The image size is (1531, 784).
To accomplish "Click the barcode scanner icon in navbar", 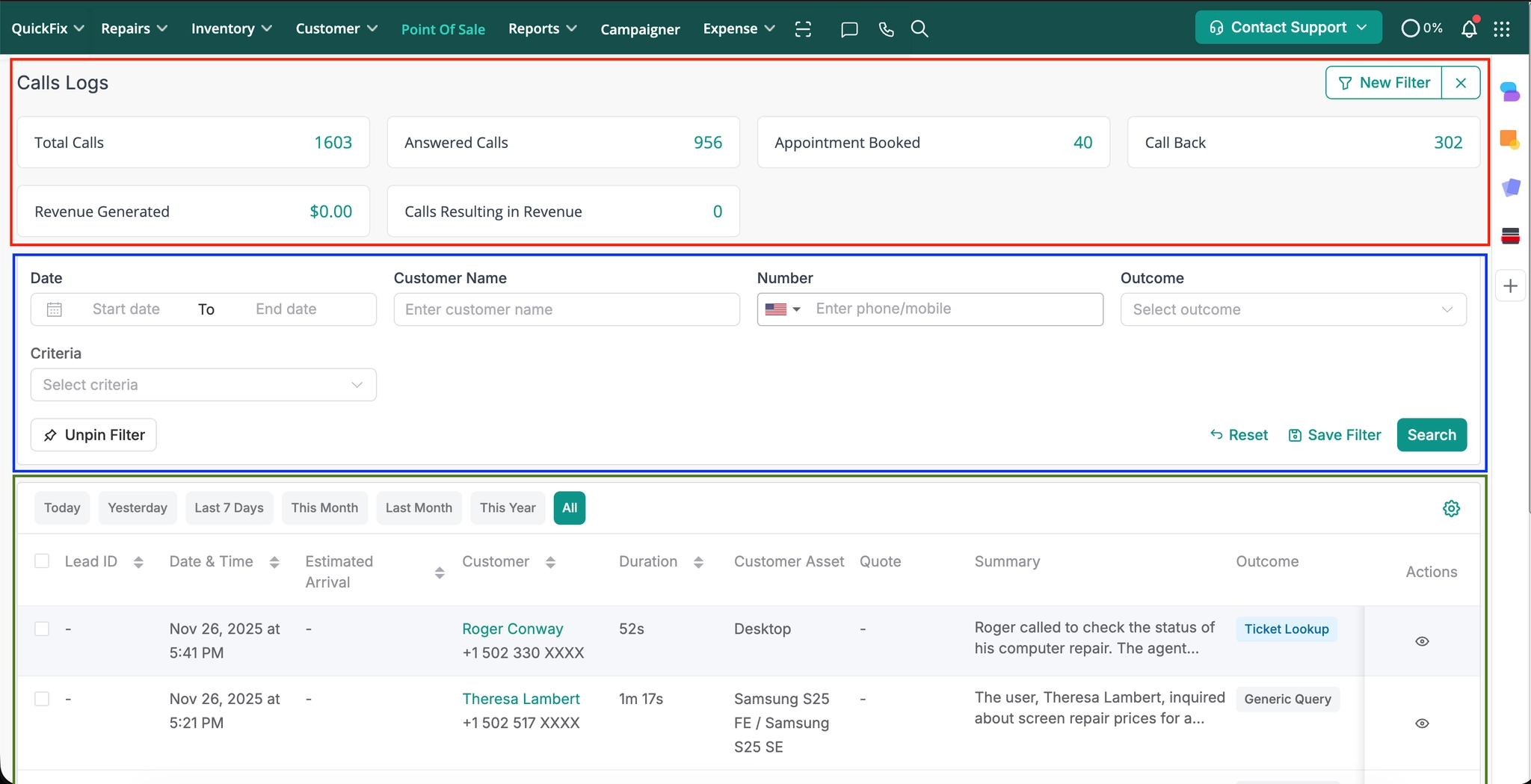I will 803,29.
